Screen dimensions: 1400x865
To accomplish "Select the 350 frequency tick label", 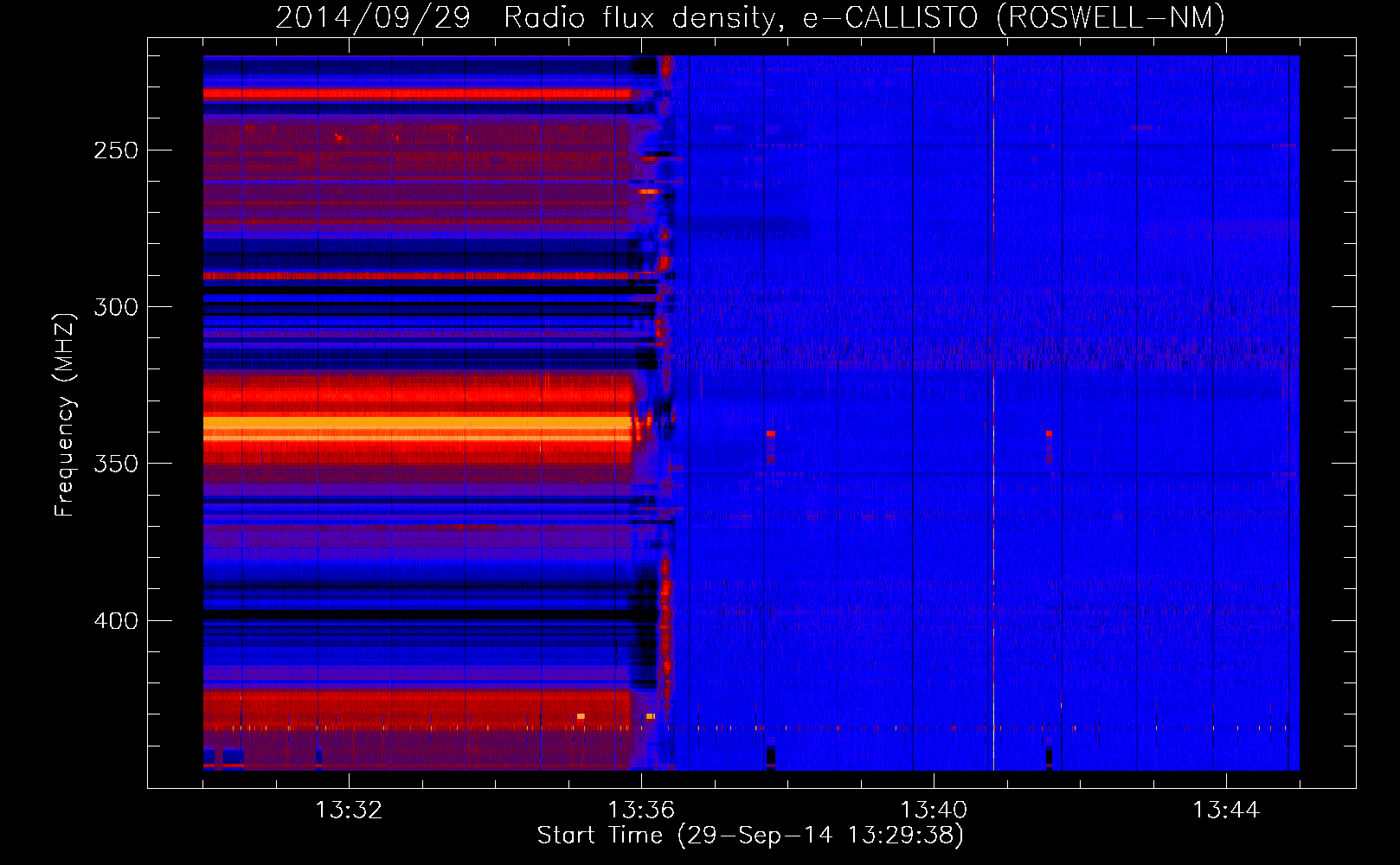I will [x=116, y=464].
